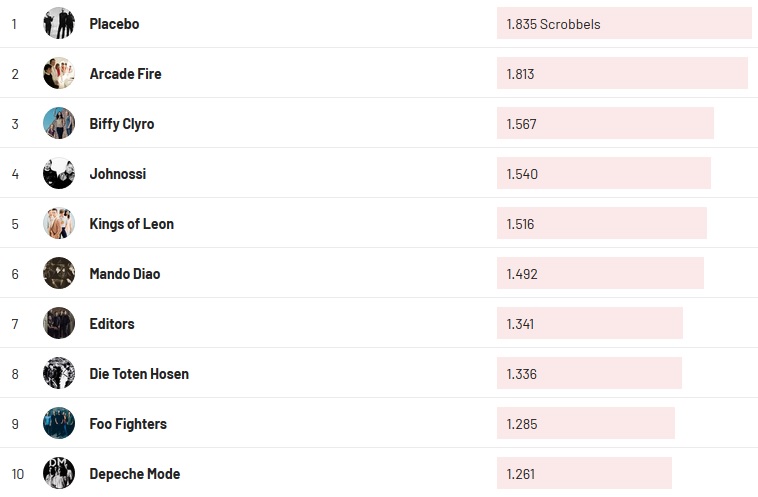Screen dimensions: 758x497
Task: Open Arcade Fire's artist avatar image
Action: pyautogui.click(x=59, y=73)
